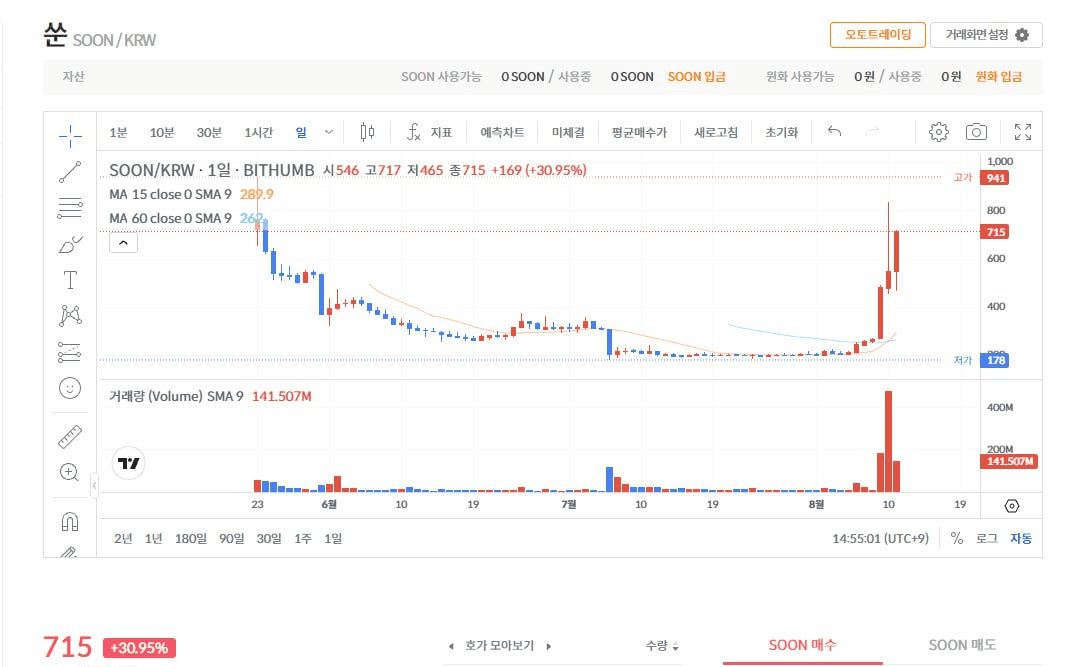Select the crosshair cursor tool

(x=70, y=136)
